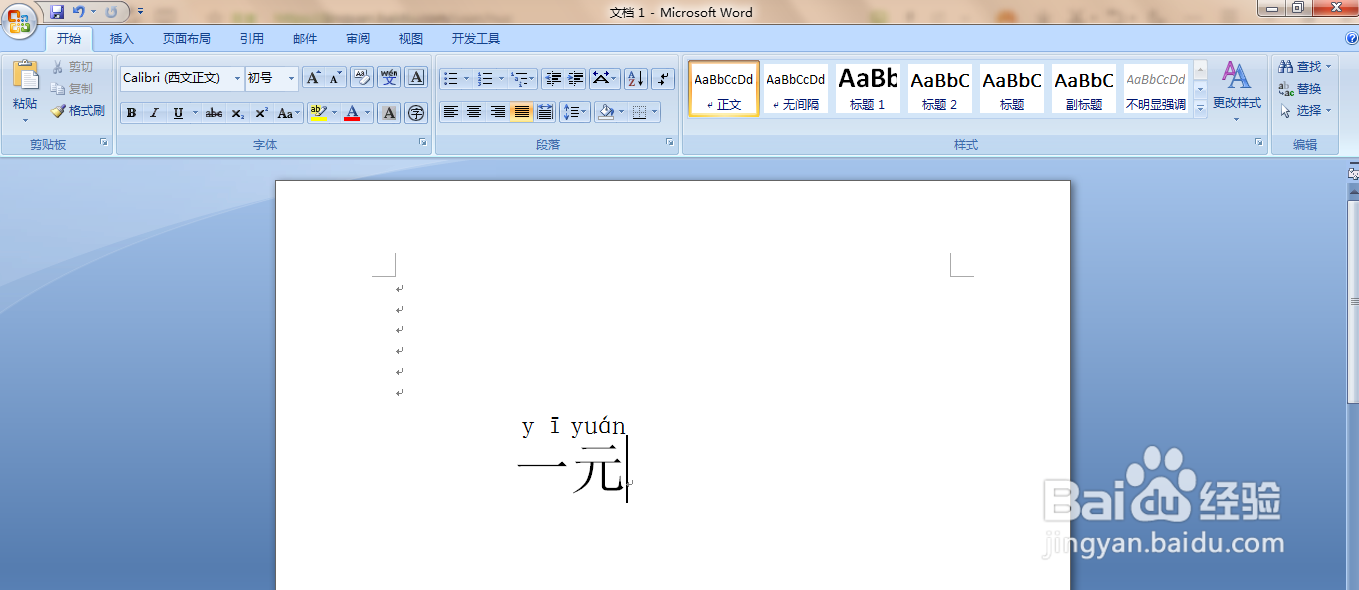
Task: Select the enclose characters (带圈字符) icon
Action: coord(415,113)
